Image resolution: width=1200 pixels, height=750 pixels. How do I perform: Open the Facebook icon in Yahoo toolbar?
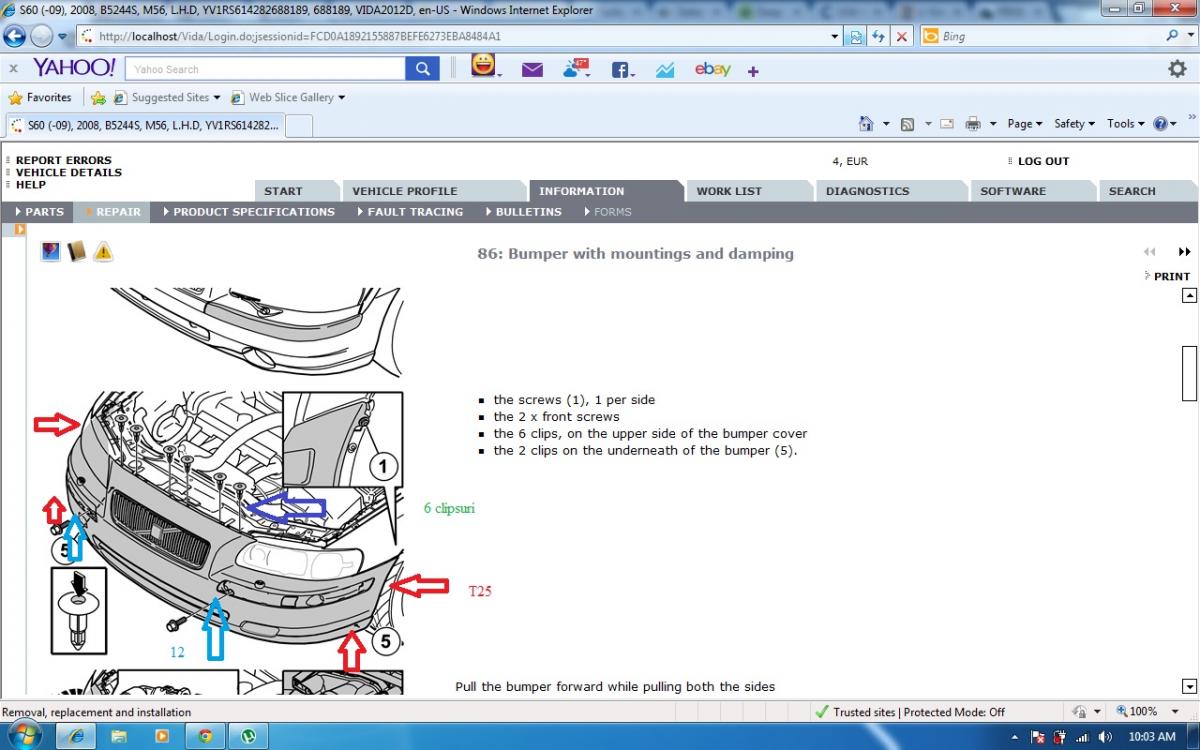coord(622,70)
